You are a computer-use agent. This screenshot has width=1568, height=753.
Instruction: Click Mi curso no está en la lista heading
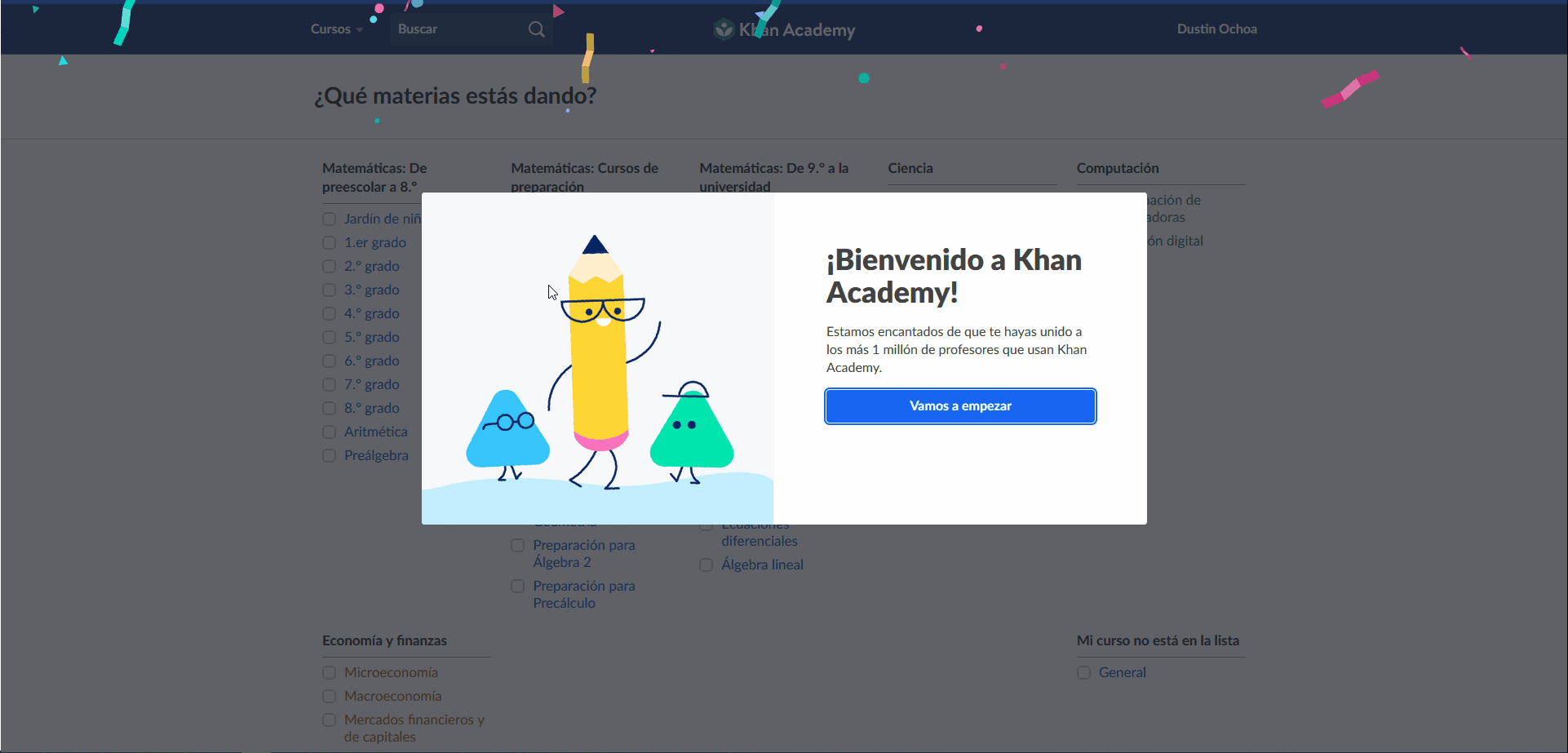[1158, 641]
